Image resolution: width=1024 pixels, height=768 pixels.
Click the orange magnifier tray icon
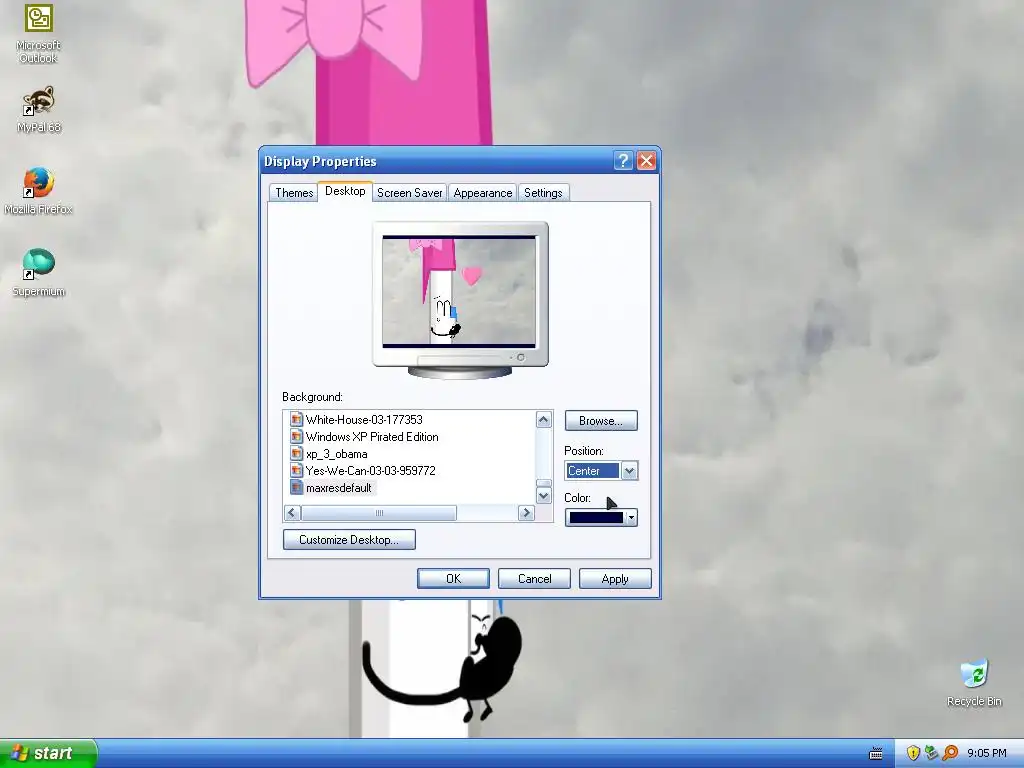pos(950,753)
